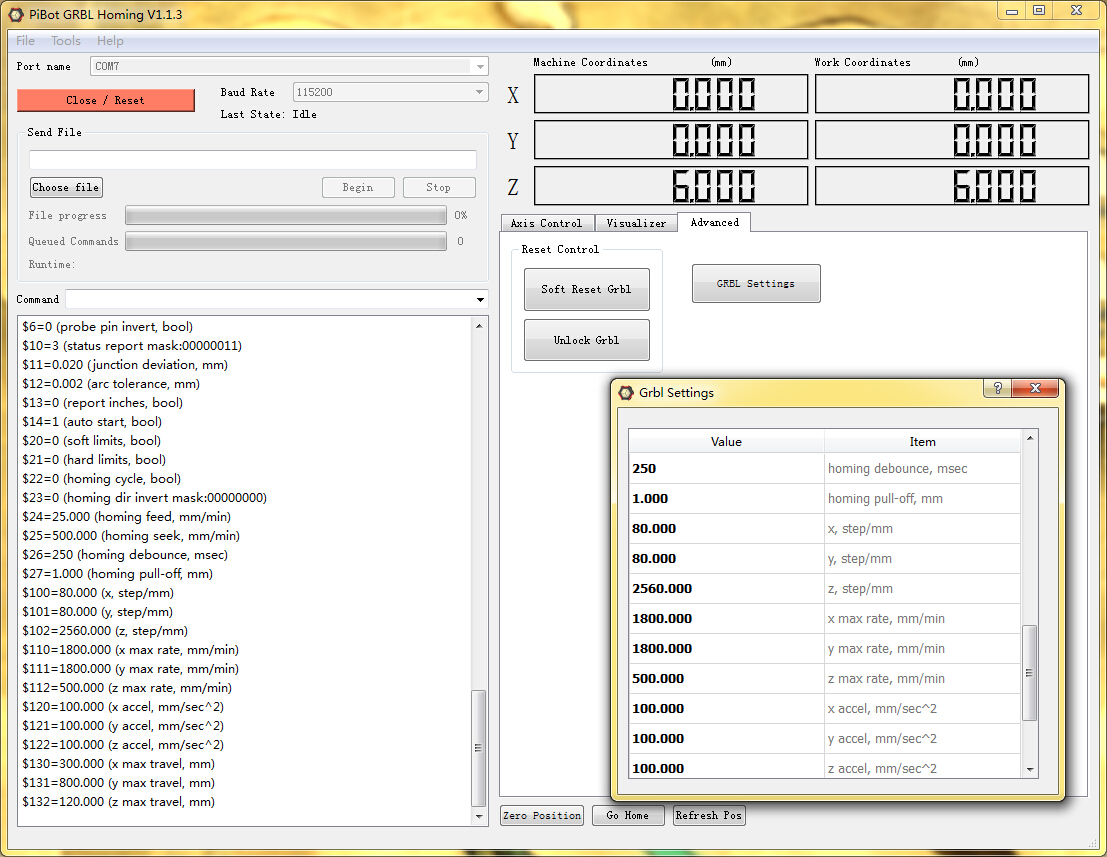The width and height of the screenshot is (1107, 857).
Task: Open the File menu
Action: tap(25, 40)
